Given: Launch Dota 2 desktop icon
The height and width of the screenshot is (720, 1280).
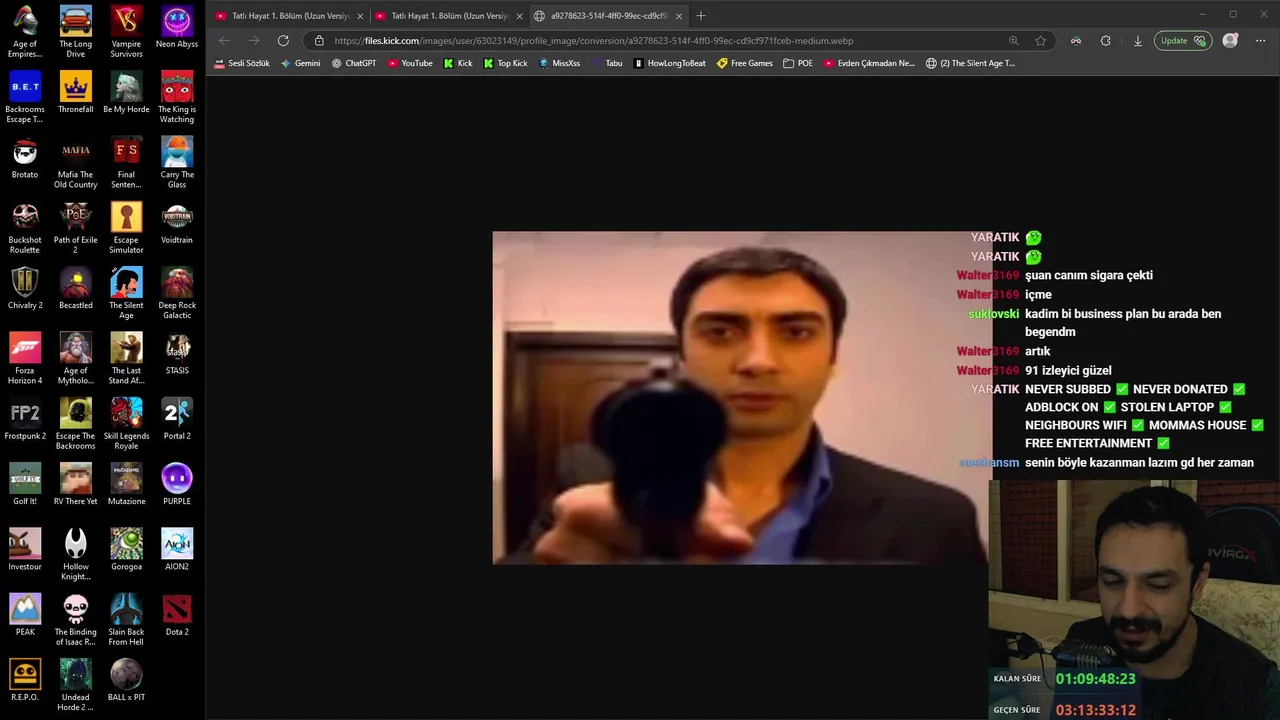Looking at the screenshot, I should [x=177, y=615].
